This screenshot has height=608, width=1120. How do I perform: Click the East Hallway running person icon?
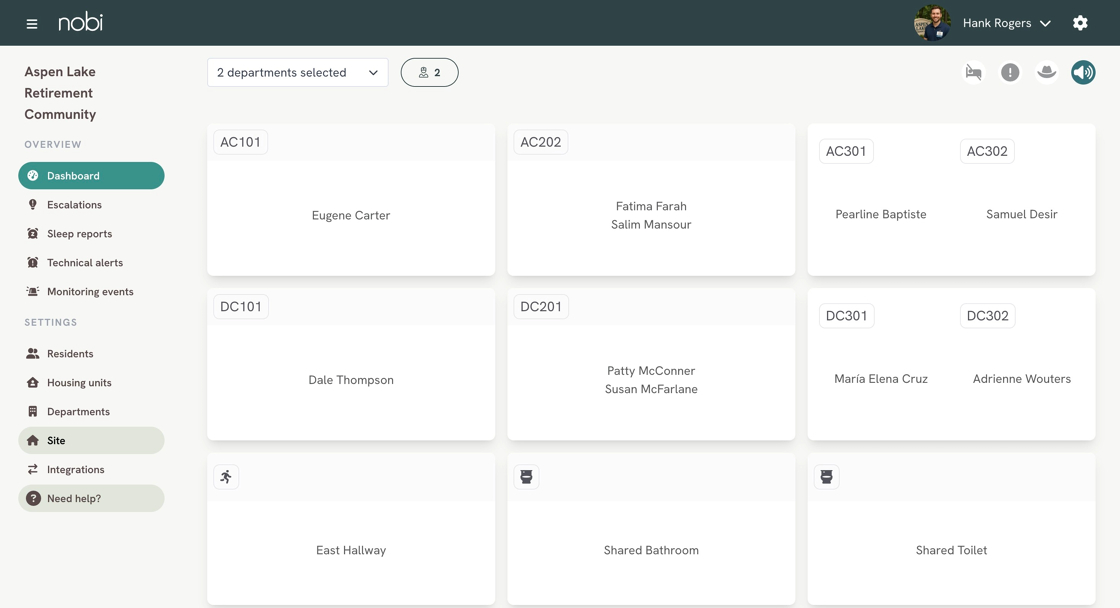(x=226, y=477)
